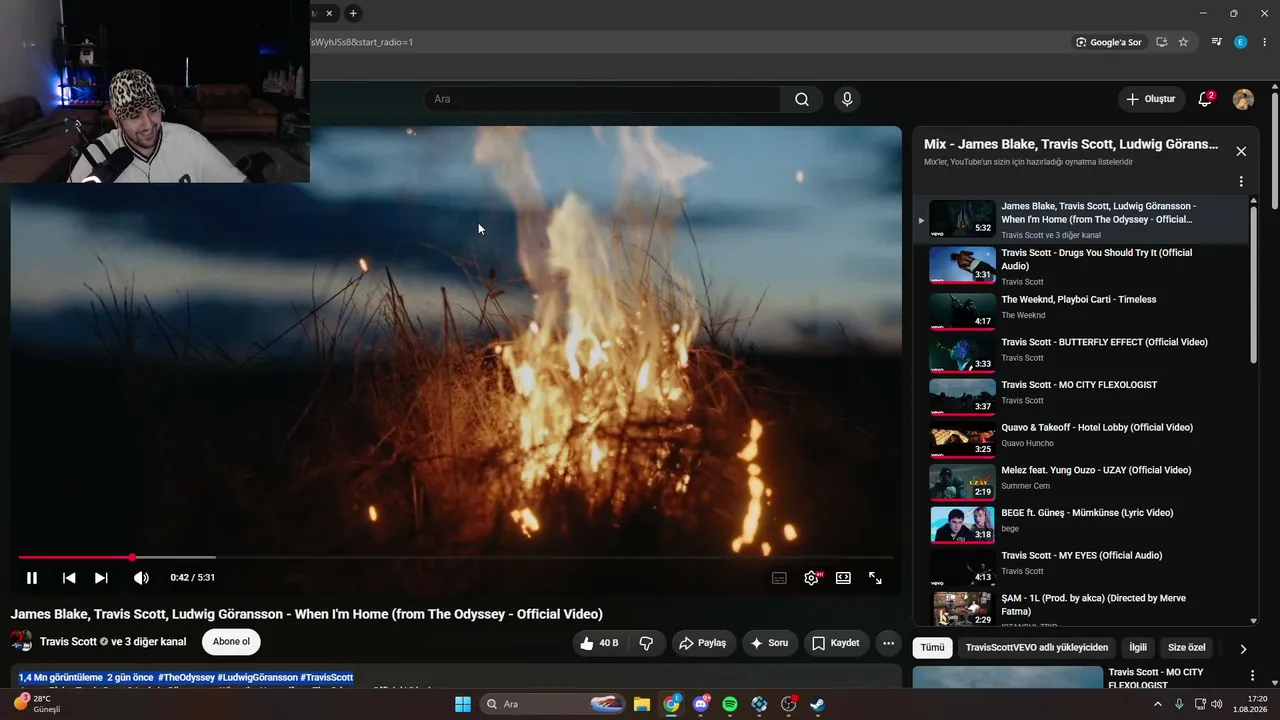Focus the YouTube search box labeled Ara

pyautogui.click(x=602, y=99)
